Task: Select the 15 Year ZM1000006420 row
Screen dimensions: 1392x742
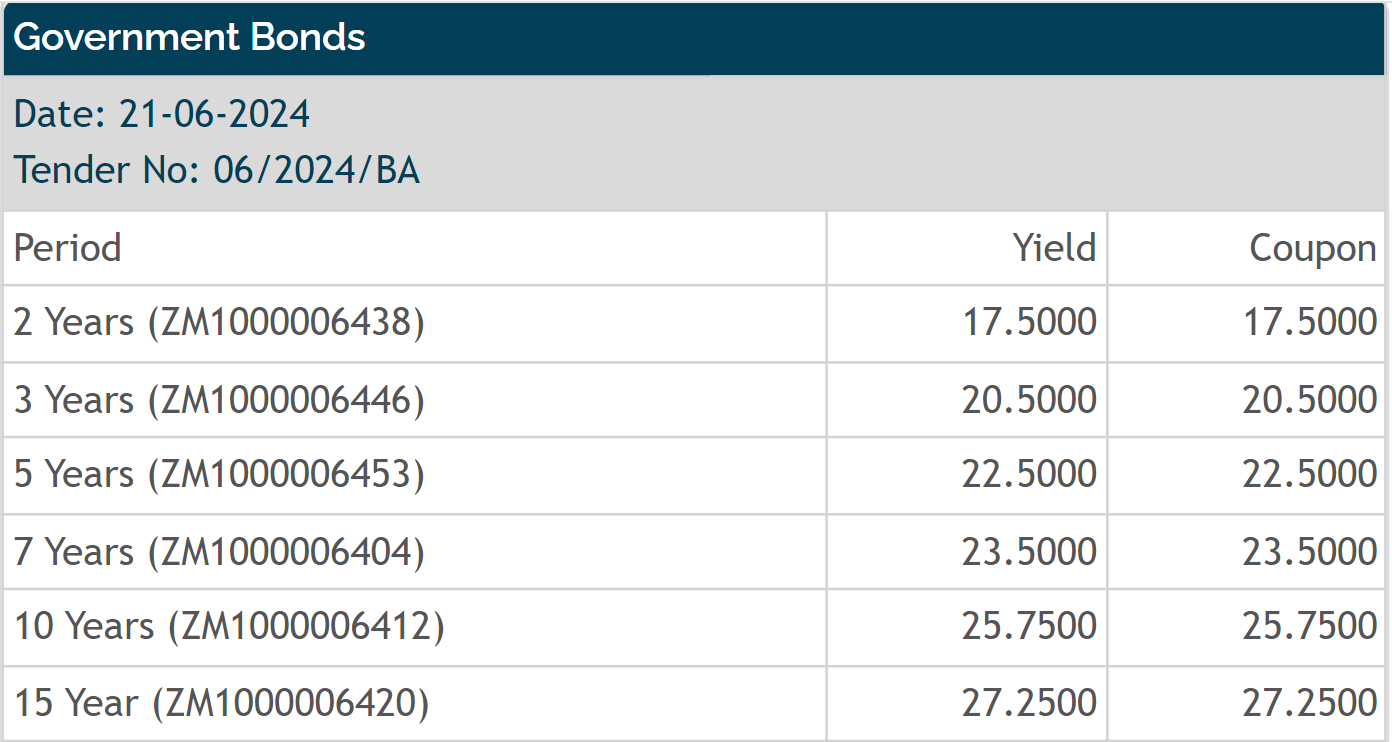Action: click(x=696, y=703)
